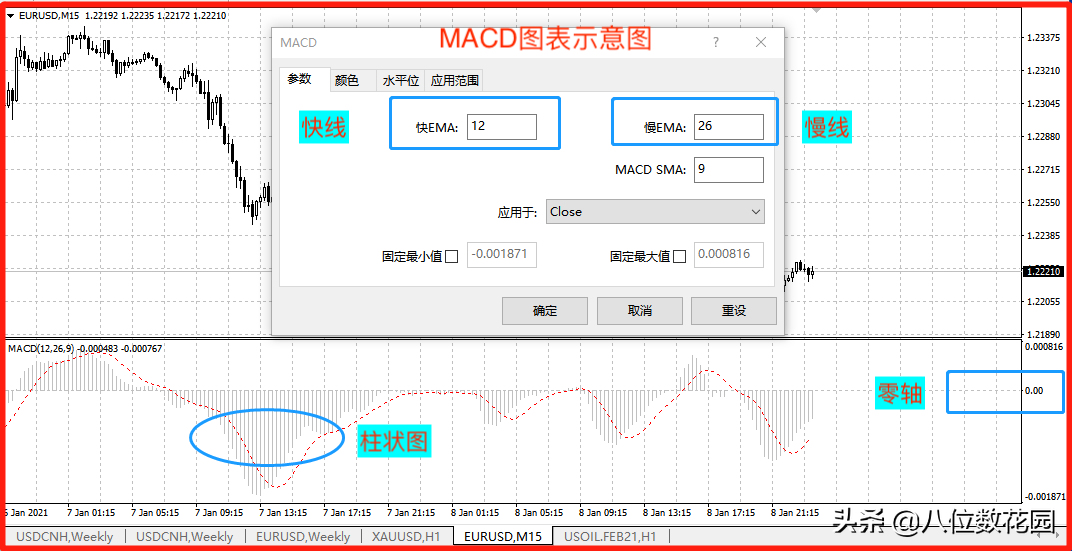Open the EURUSD,Weekly chart tab

pos(302,537)
